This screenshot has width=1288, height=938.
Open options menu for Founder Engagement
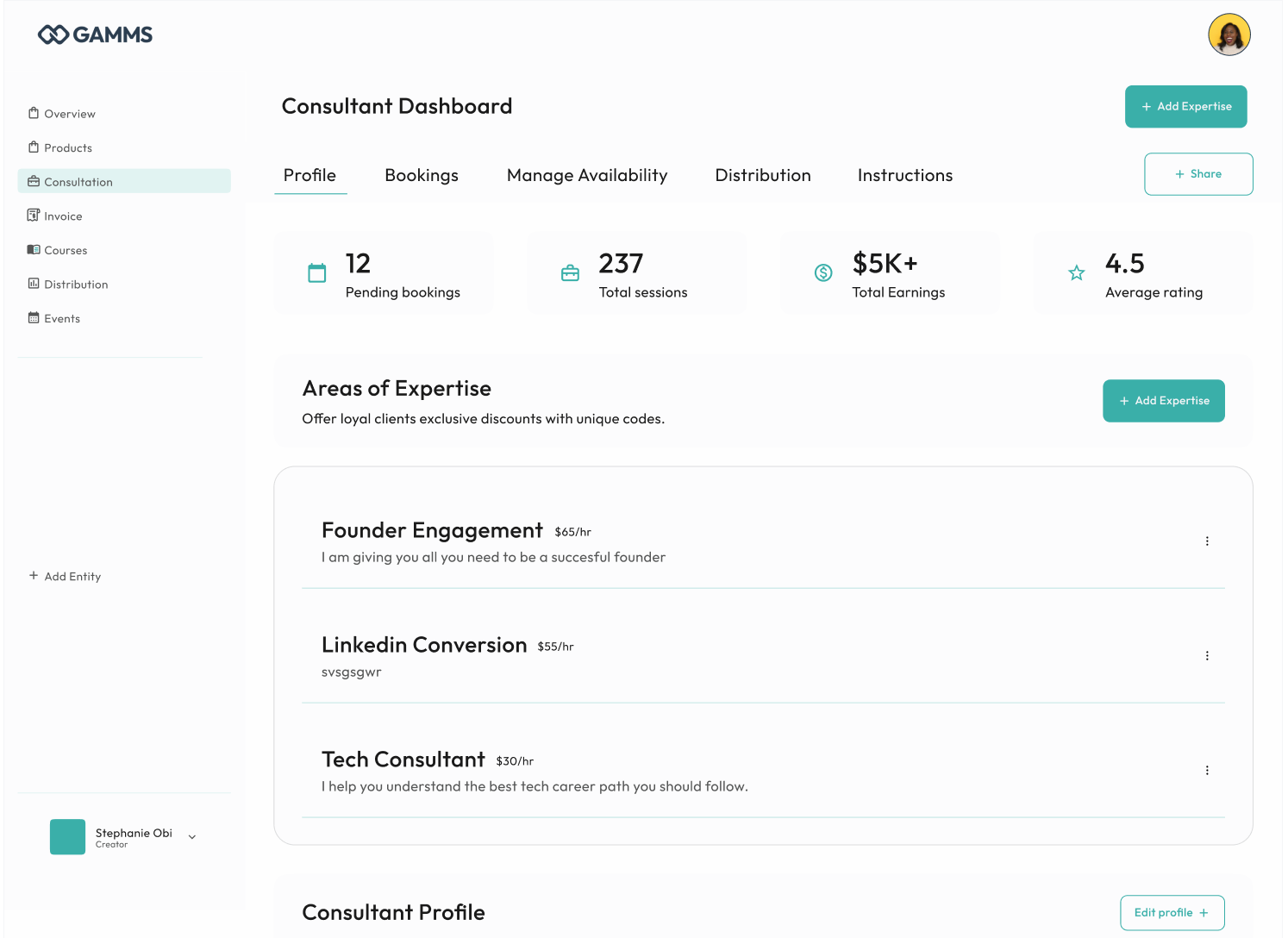click(1207, 541)
